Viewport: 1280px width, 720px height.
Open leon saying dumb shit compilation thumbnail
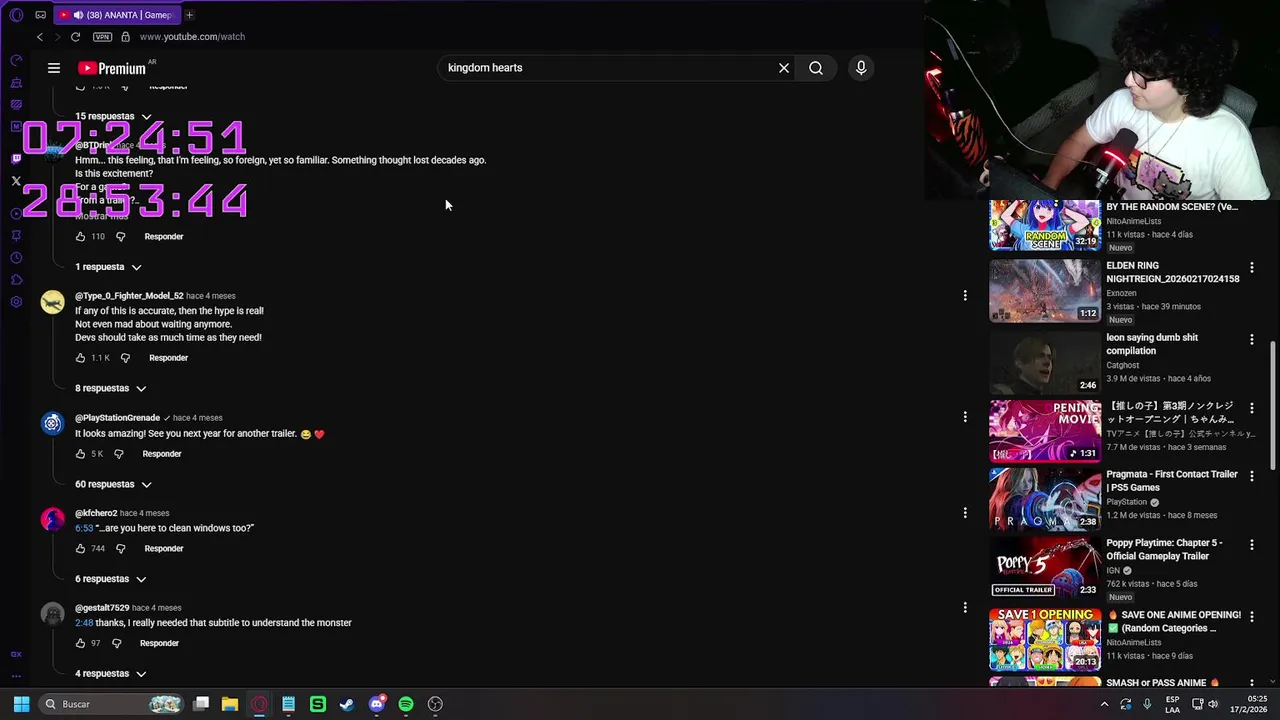point(1044,362)
